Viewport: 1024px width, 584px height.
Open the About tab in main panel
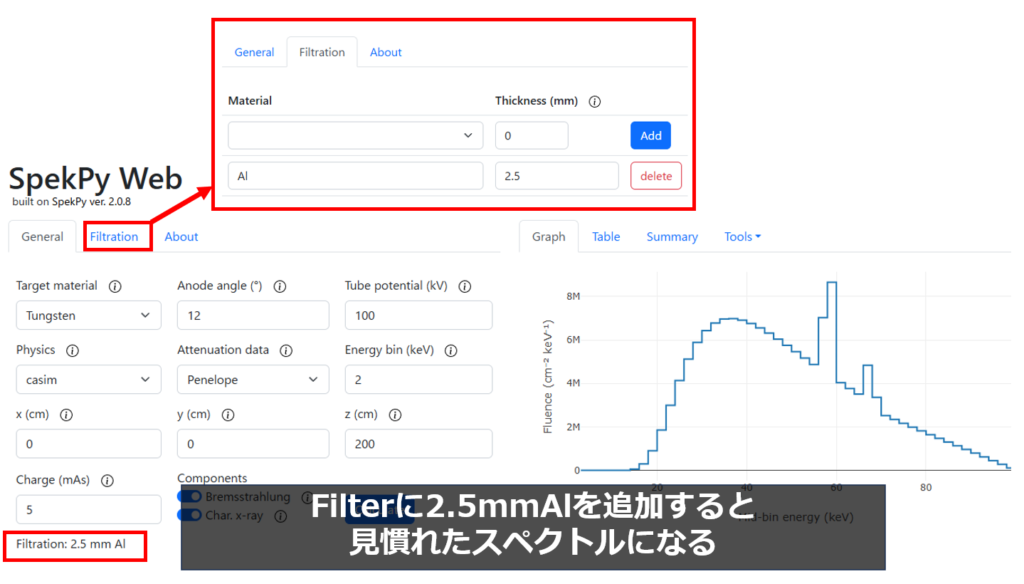click(x=181, y=236)
